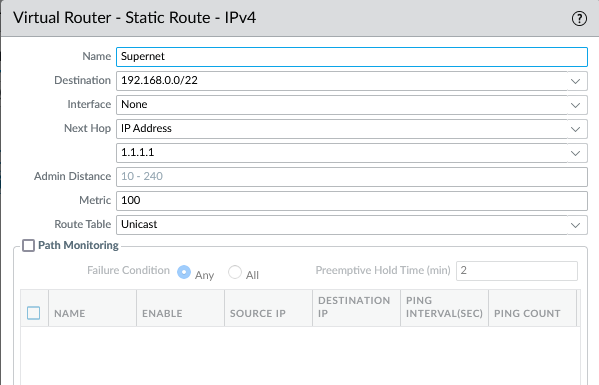This screenshot has width=599, height=385.
Task: Click the SOURCE IP column header
Action: click(268, 308)
